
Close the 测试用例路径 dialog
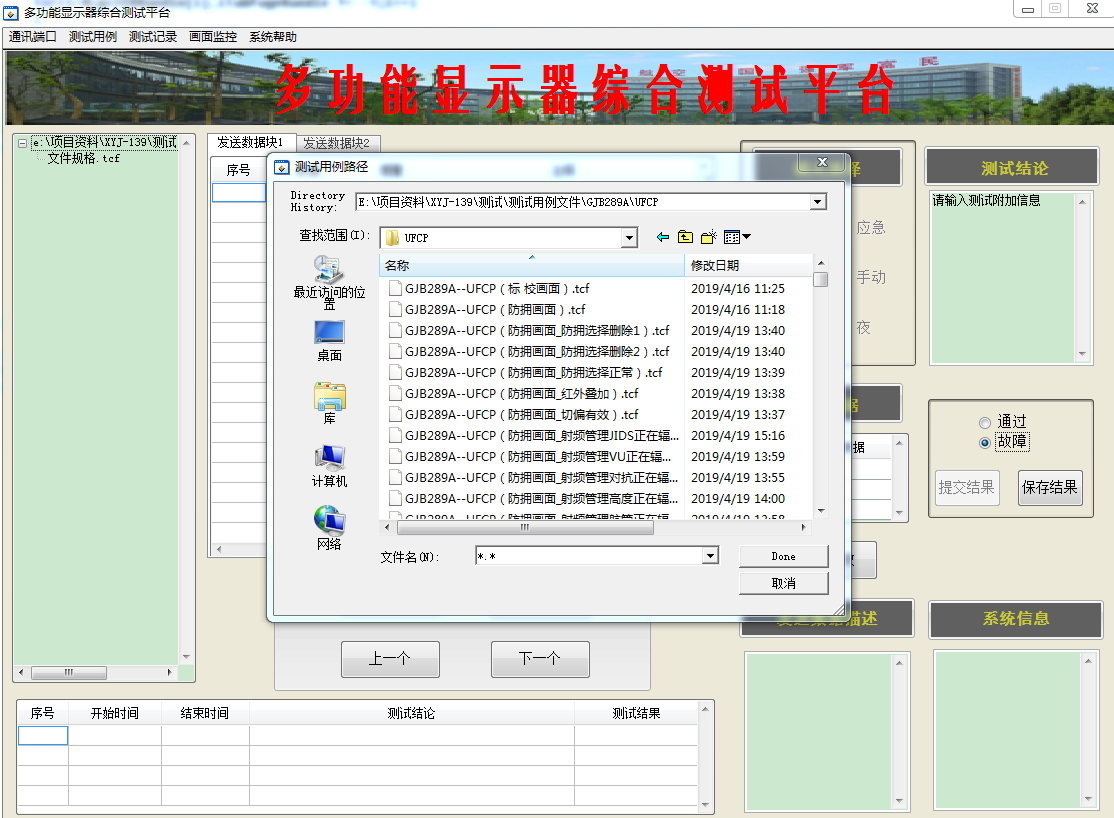(822, 163)
